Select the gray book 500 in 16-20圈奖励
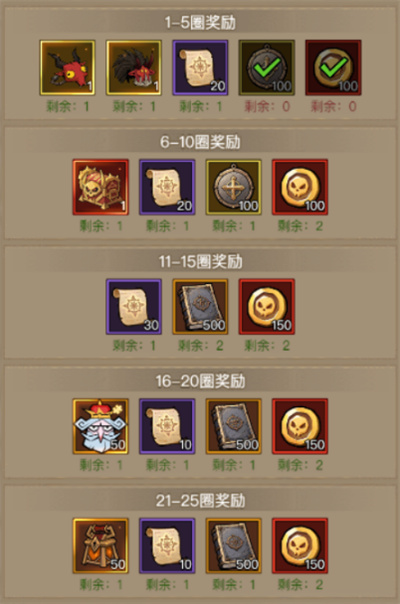 click(234, 426)
